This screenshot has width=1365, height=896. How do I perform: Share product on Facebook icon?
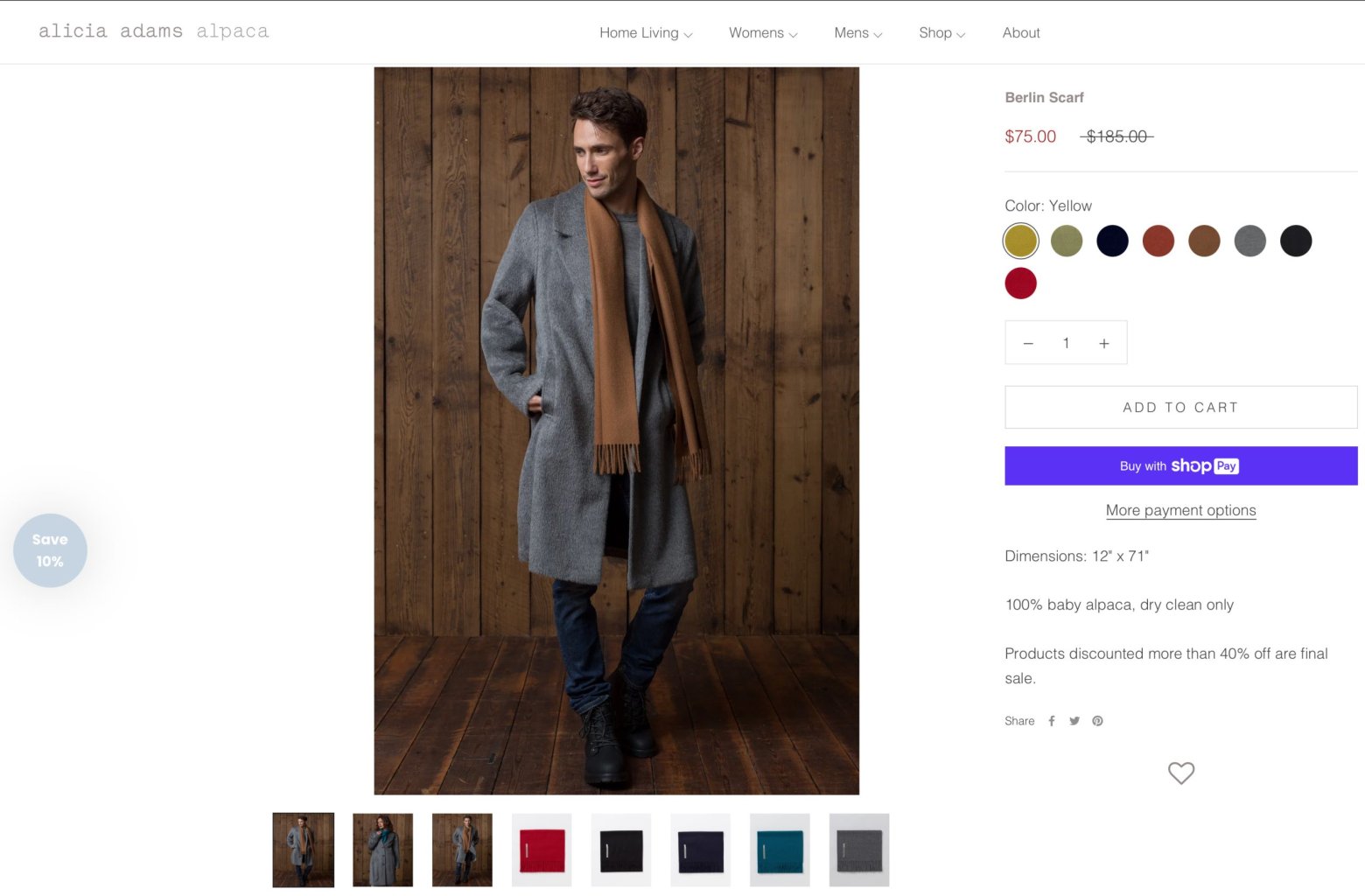coord(1052,721)
